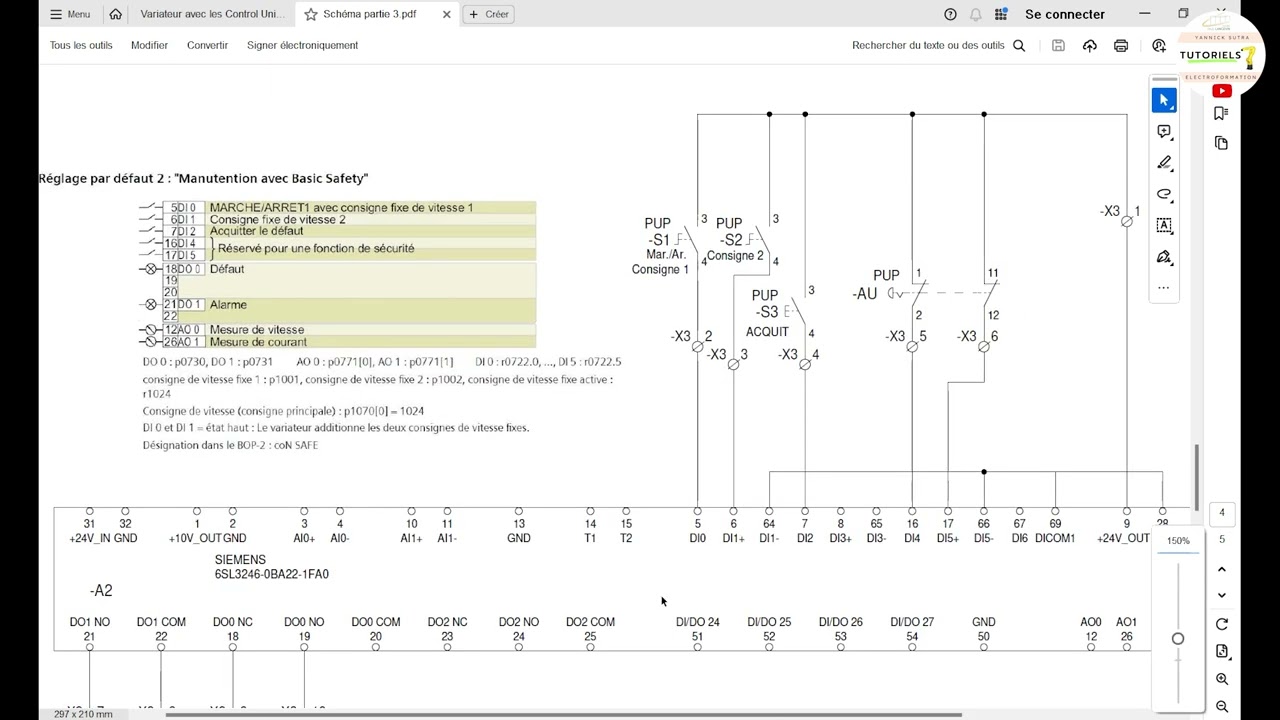Image resolution: width=1280 pixels, height=720 pixels.
Task: Click the 'Réglage par défaut 2' heading text
Action: [x=203, y=178]
